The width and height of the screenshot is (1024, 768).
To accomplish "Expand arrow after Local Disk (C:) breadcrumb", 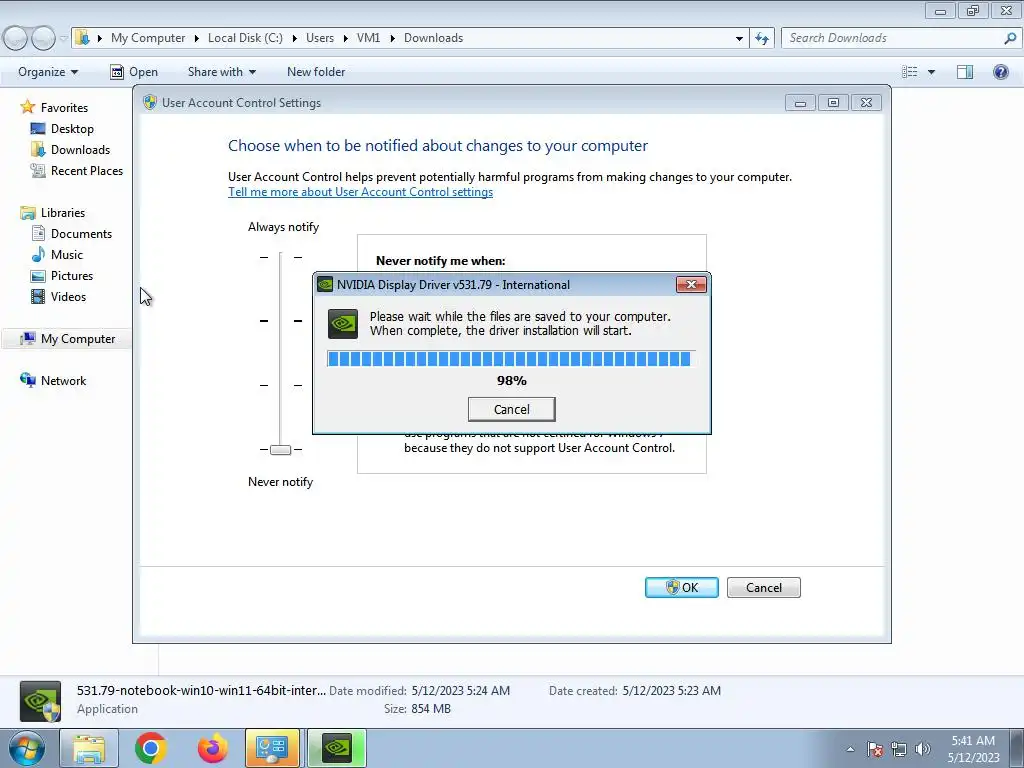I will click(x=294, y=38).
